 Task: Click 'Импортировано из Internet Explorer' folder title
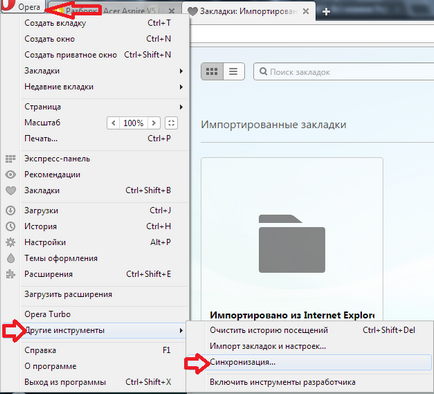[292, 315]
